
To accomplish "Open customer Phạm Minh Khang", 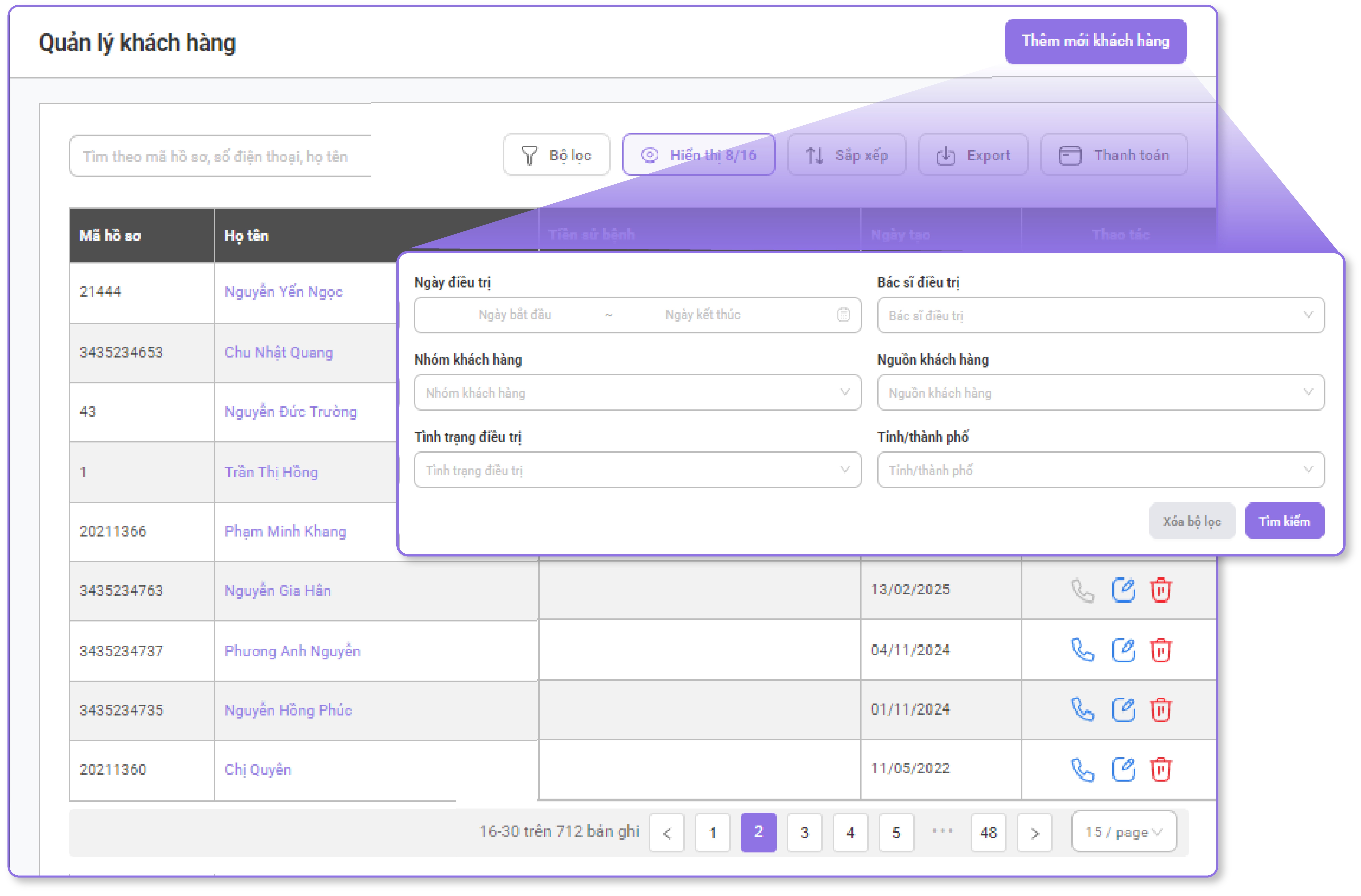I will click(x=285, y=531).
